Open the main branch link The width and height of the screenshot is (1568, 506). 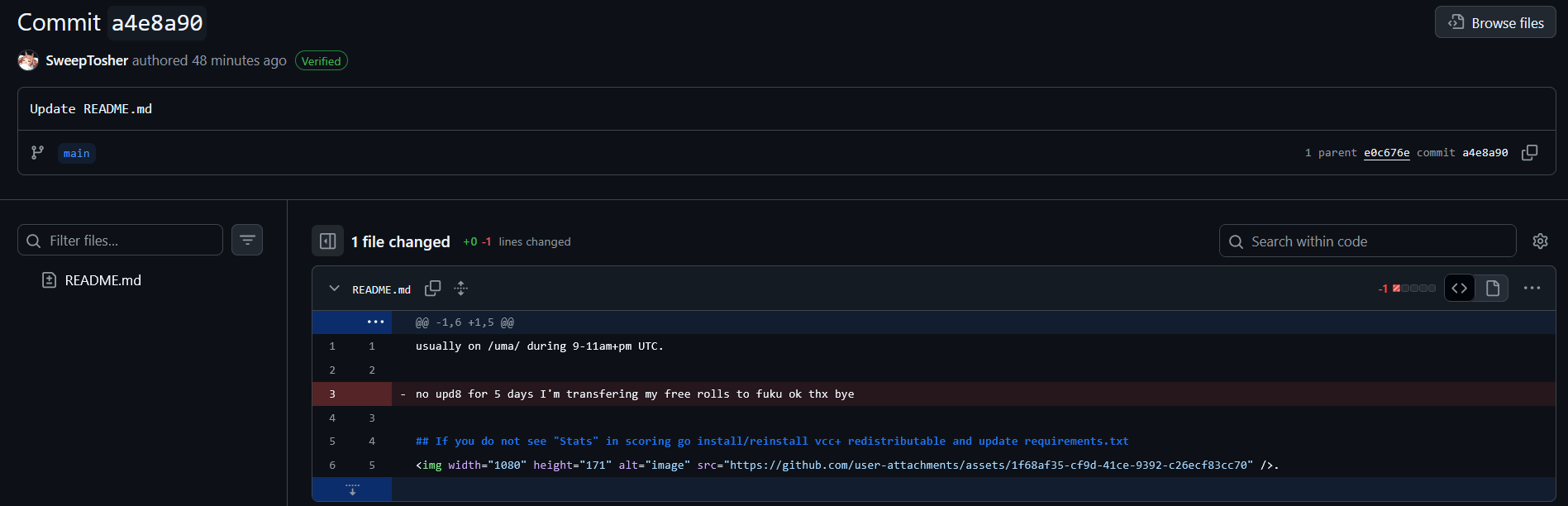(77, 153)
